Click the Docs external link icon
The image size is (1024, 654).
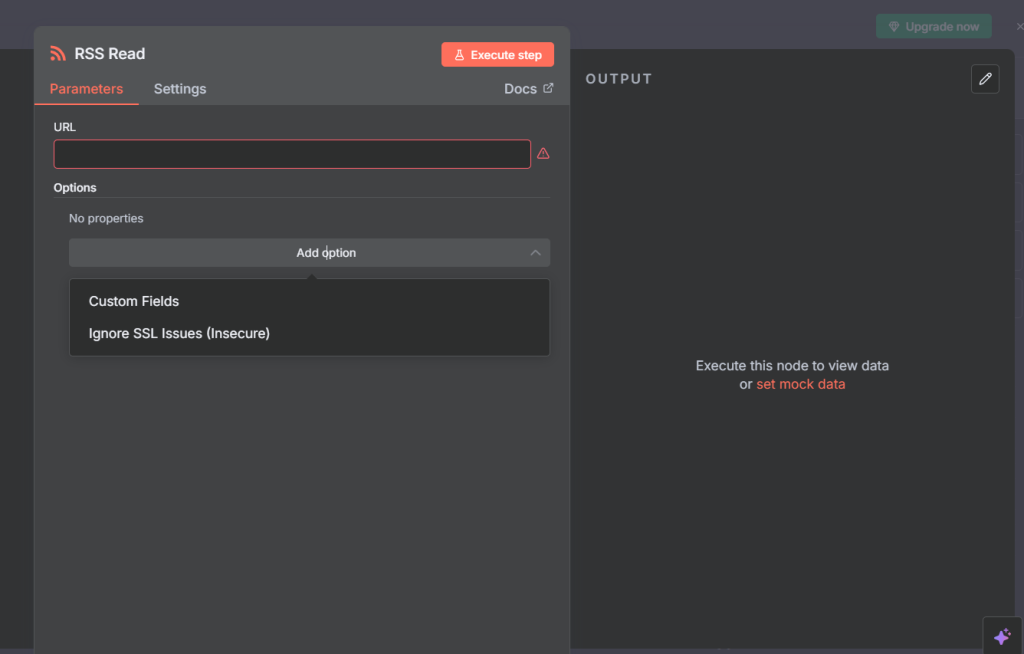(x=548, y=88)
